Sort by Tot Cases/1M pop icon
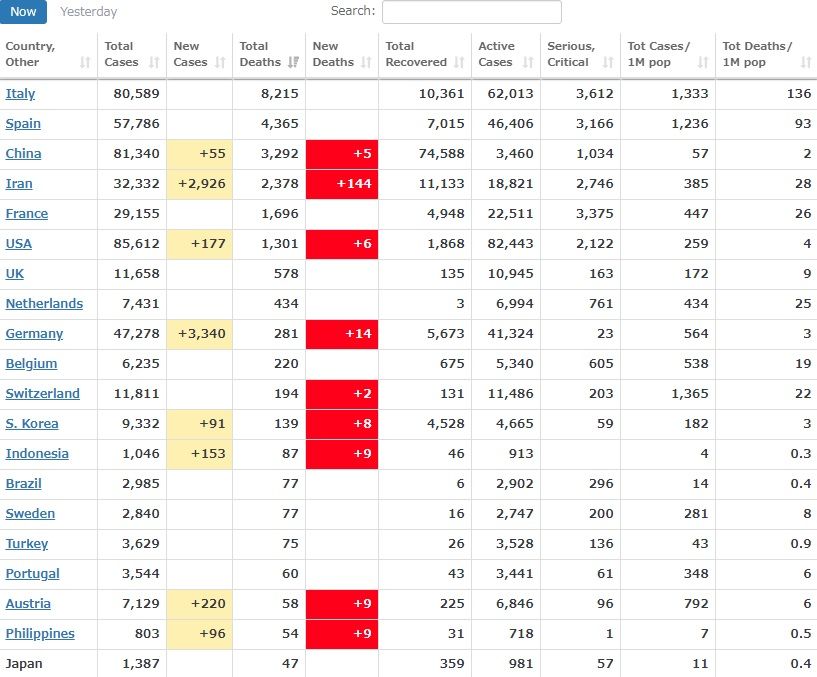The width and height of the screenshot is (817, 677). tap(703, 62)
